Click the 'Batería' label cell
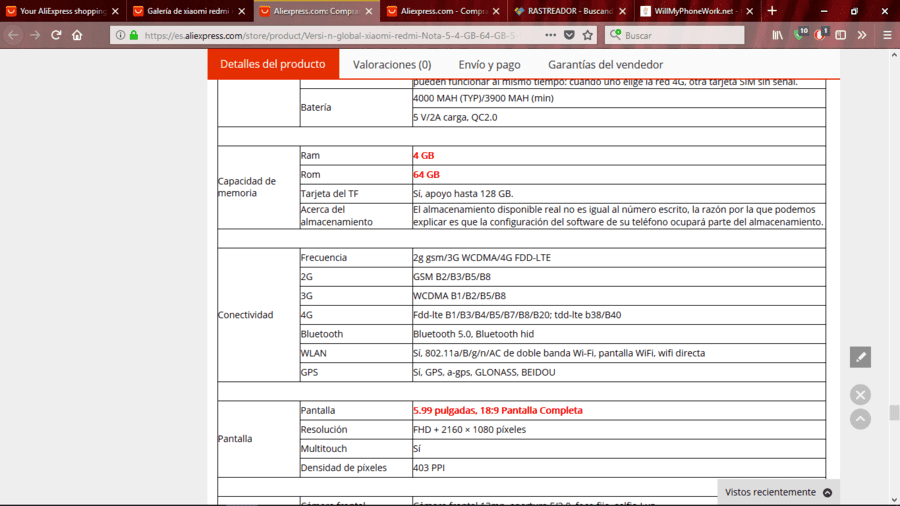This screenshot has height=506, width=900. click(x=356, y=107)
